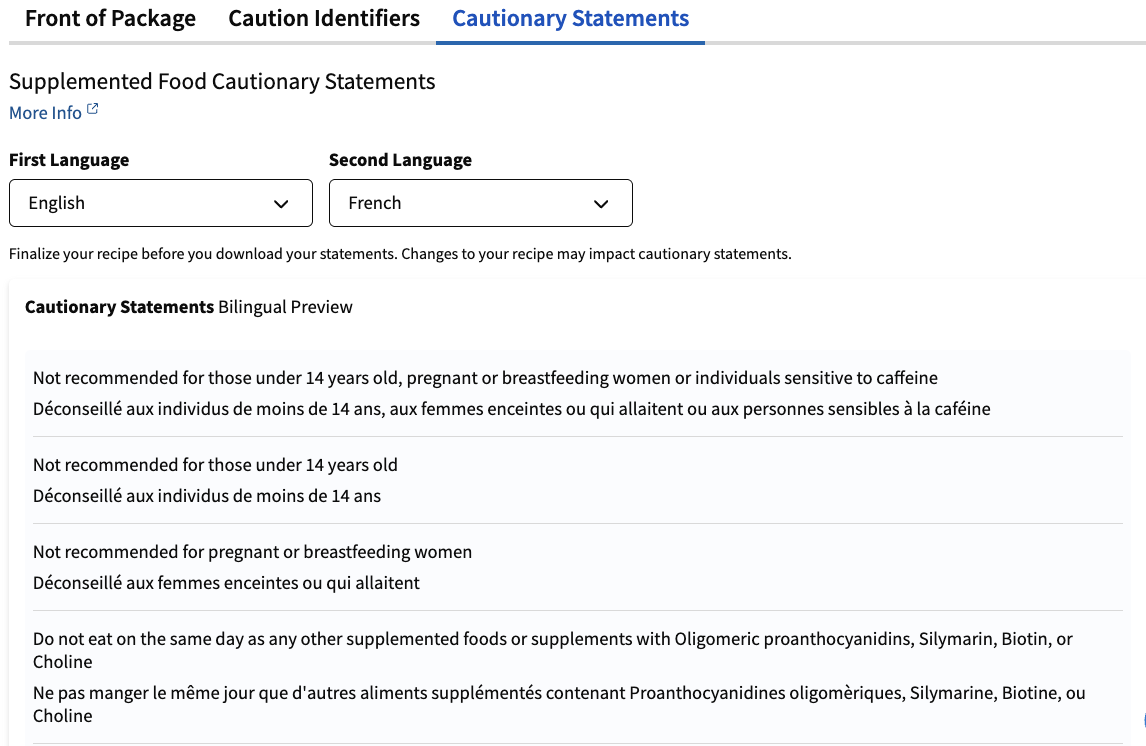Select the French 'personnes sensibles à la caféine' statement
Image resolution: width=1146 pixels, height=746 pixels.
point(512,409)
